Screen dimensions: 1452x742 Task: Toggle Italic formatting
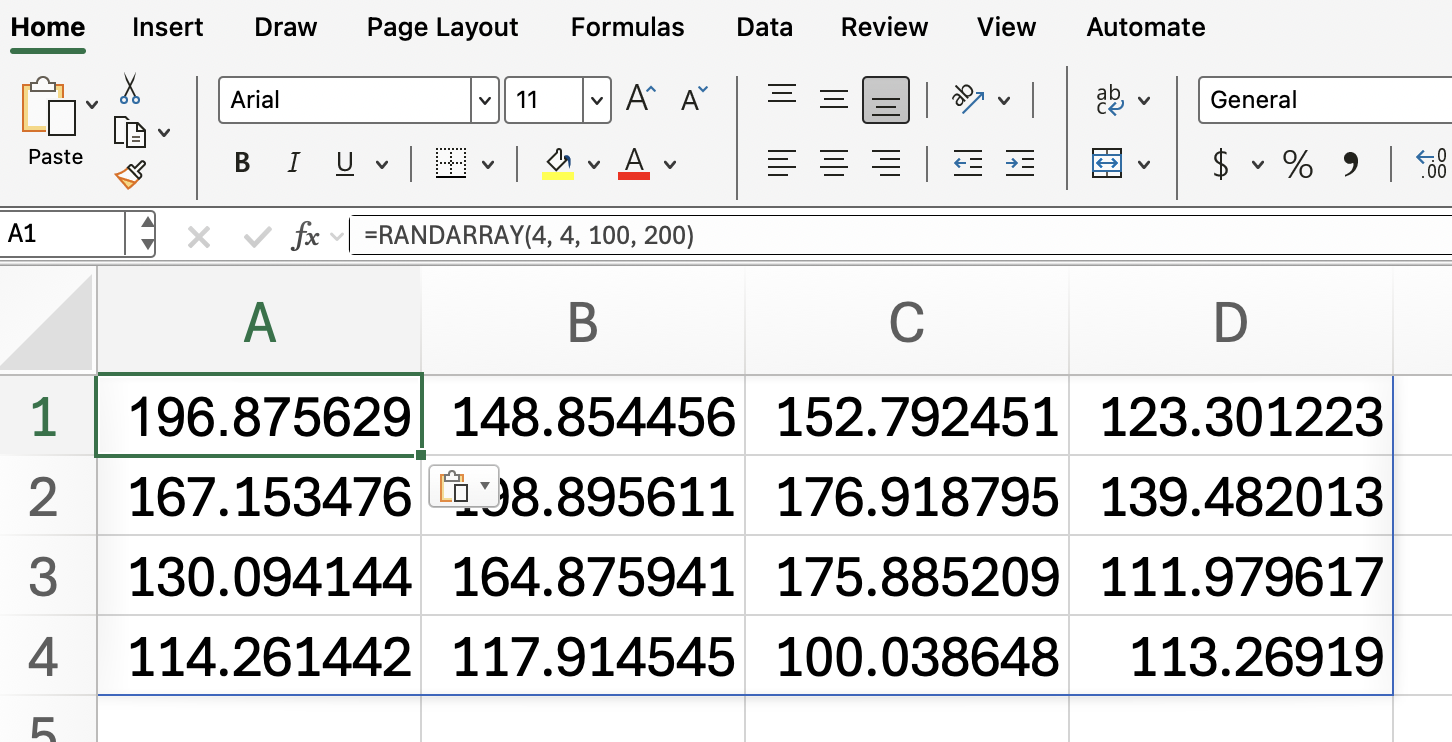click(x=293, y=163)
